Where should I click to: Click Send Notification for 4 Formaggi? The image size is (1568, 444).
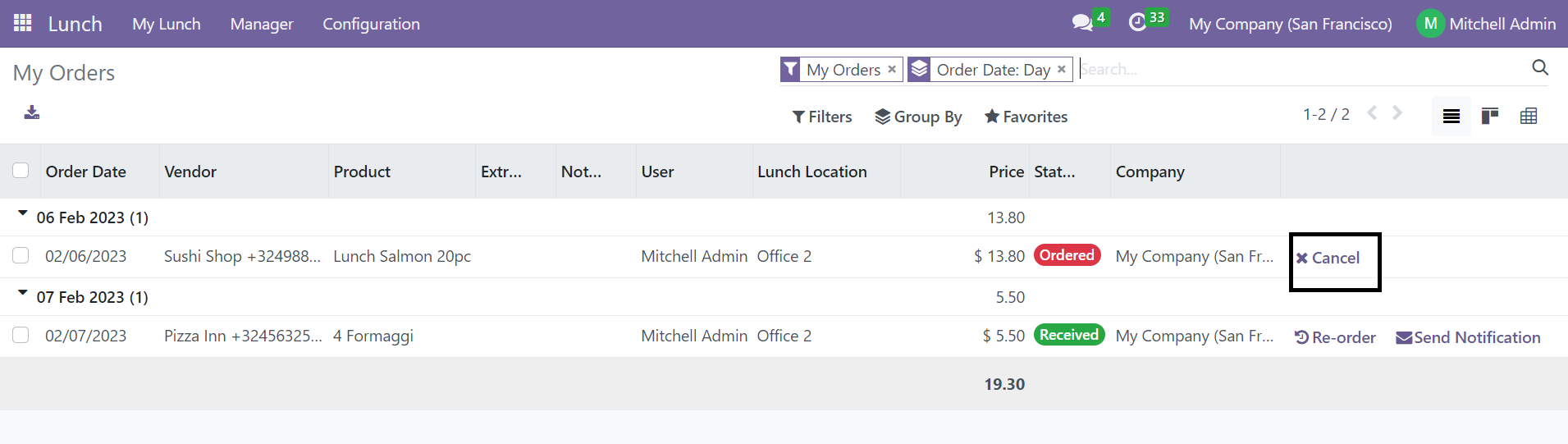tap(1468, 337)
